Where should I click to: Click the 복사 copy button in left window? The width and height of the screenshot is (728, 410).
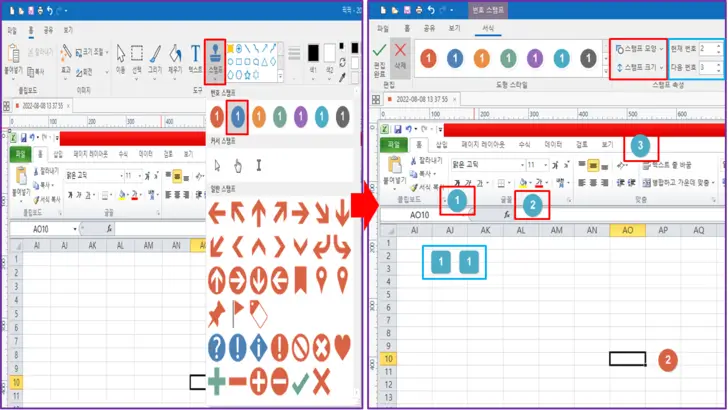click(x=36, y=71)
